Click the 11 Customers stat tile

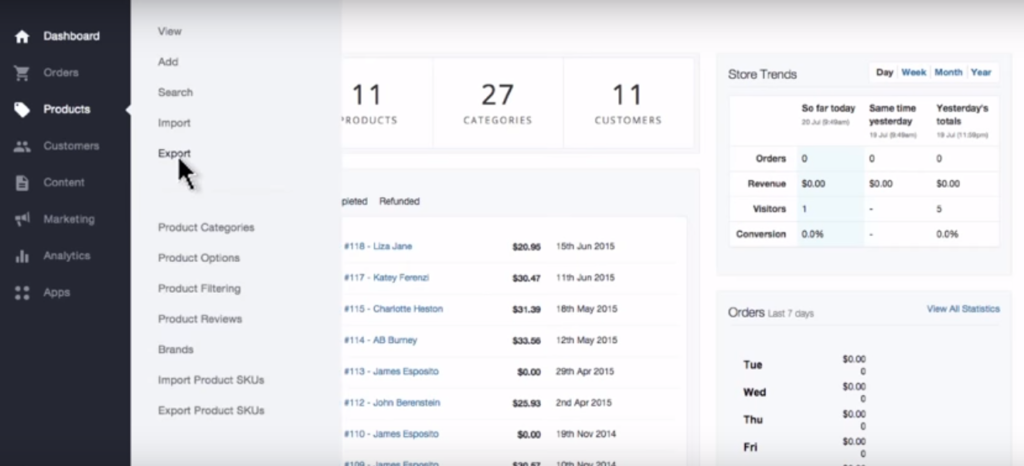628,103
